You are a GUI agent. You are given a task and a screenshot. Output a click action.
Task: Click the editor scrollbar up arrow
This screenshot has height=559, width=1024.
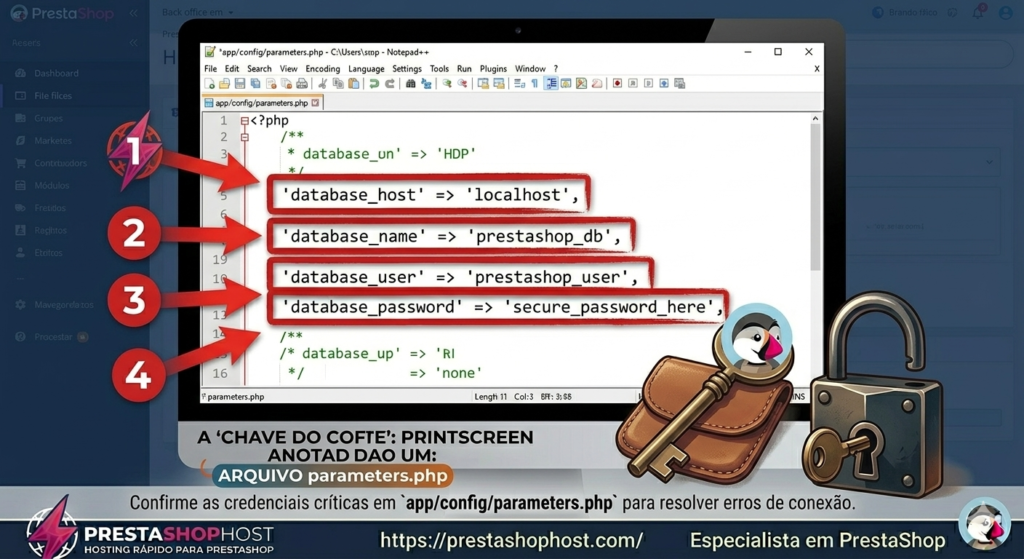815,119
